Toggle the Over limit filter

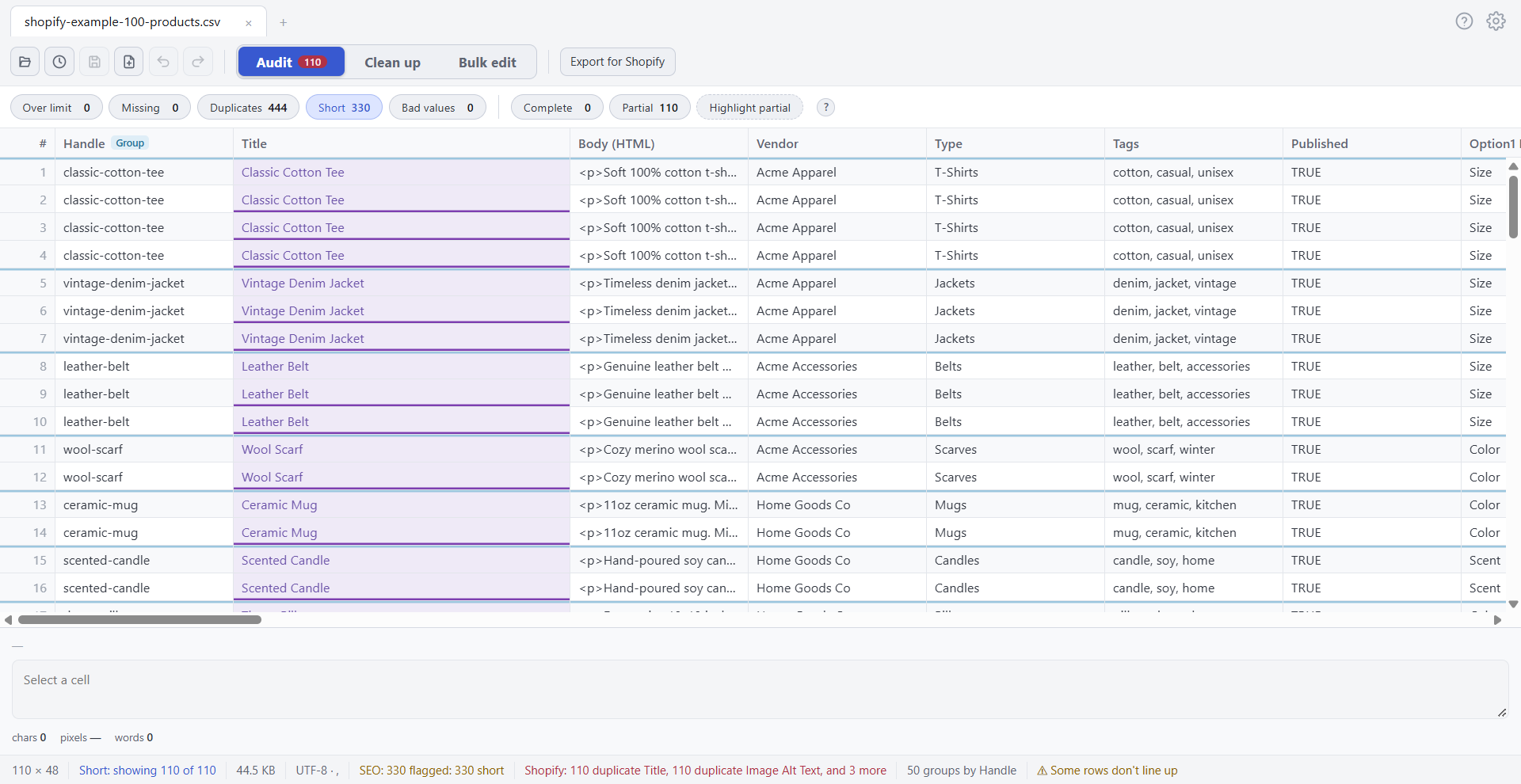tap(56, 108)
